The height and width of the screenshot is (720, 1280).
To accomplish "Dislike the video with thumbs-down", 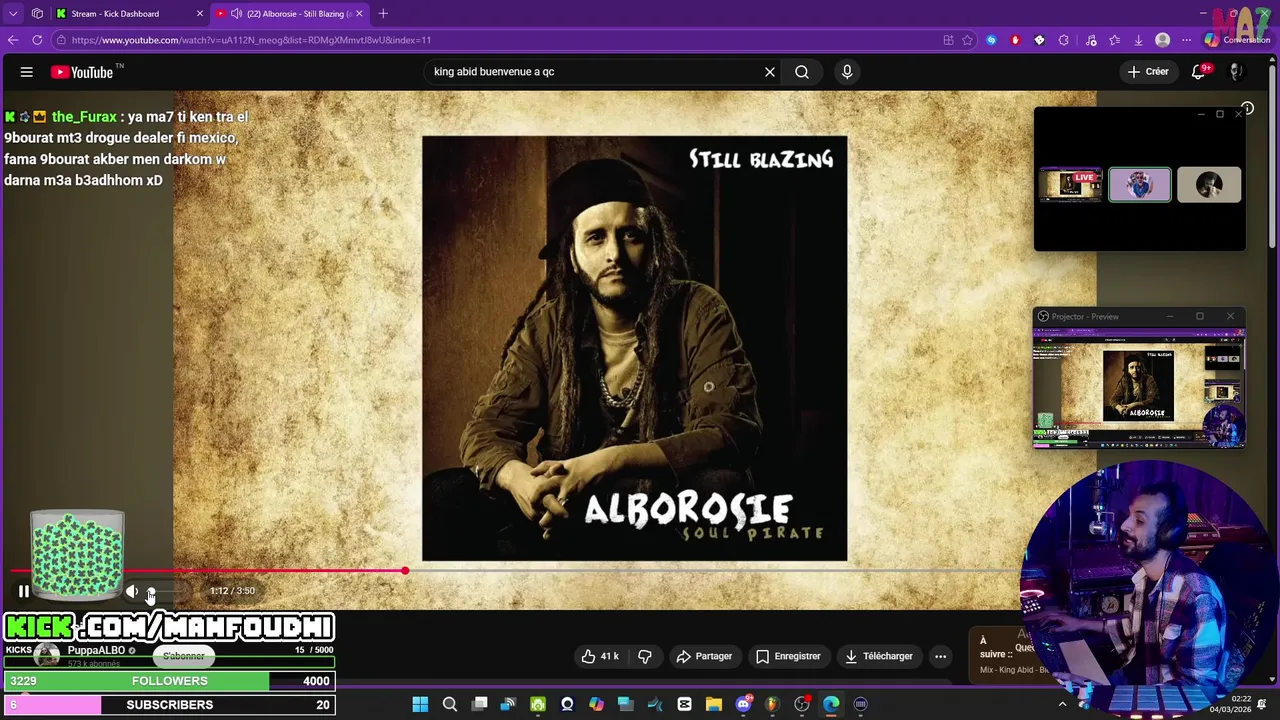I will 645,656.
